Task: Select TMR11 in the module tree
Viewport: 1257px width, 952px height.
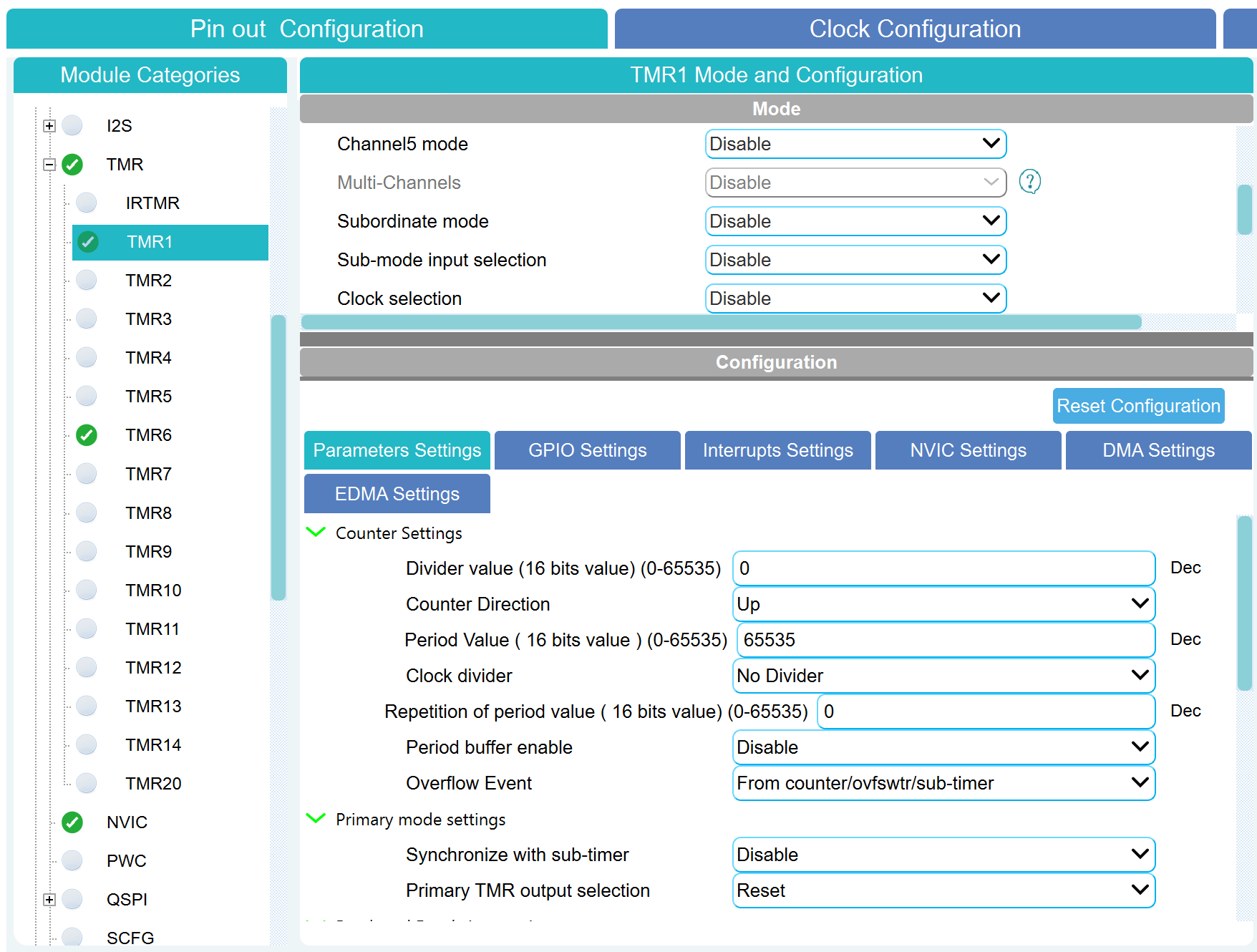Action: click(152, 629)
